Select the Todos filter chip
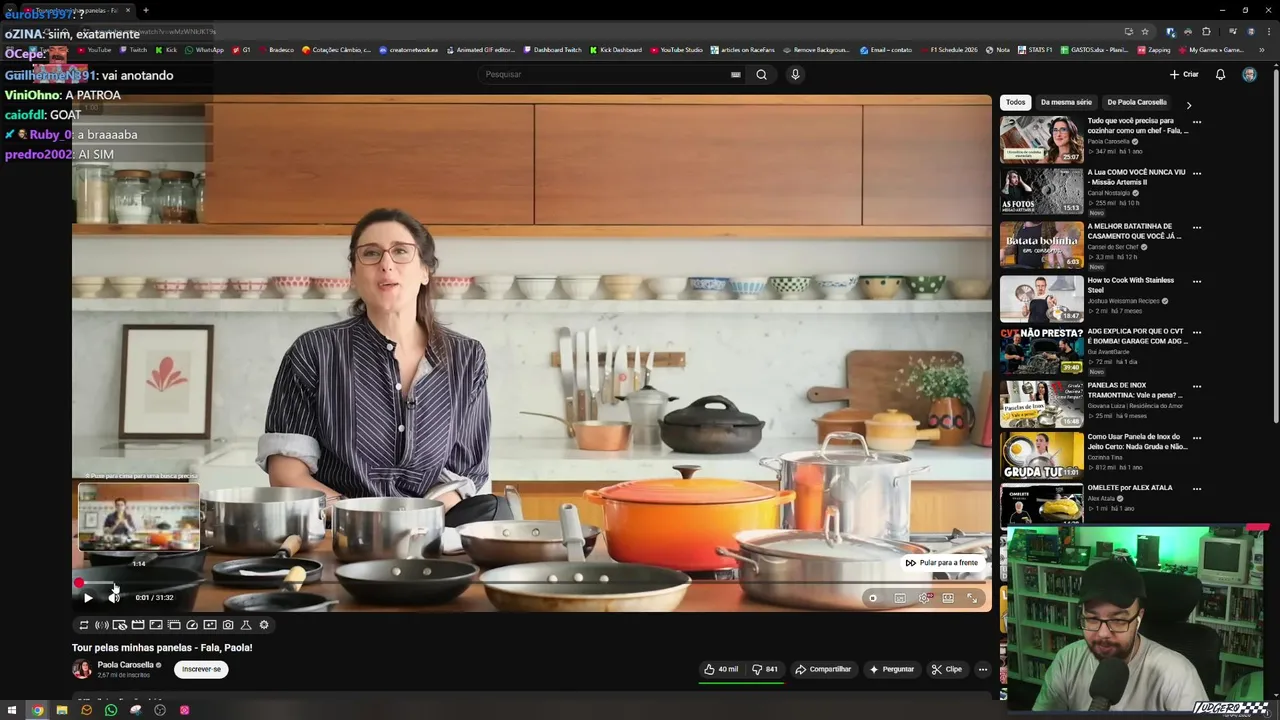Image resolution: width=1280 pixels, height=720 pixels. pos(1015,102)
